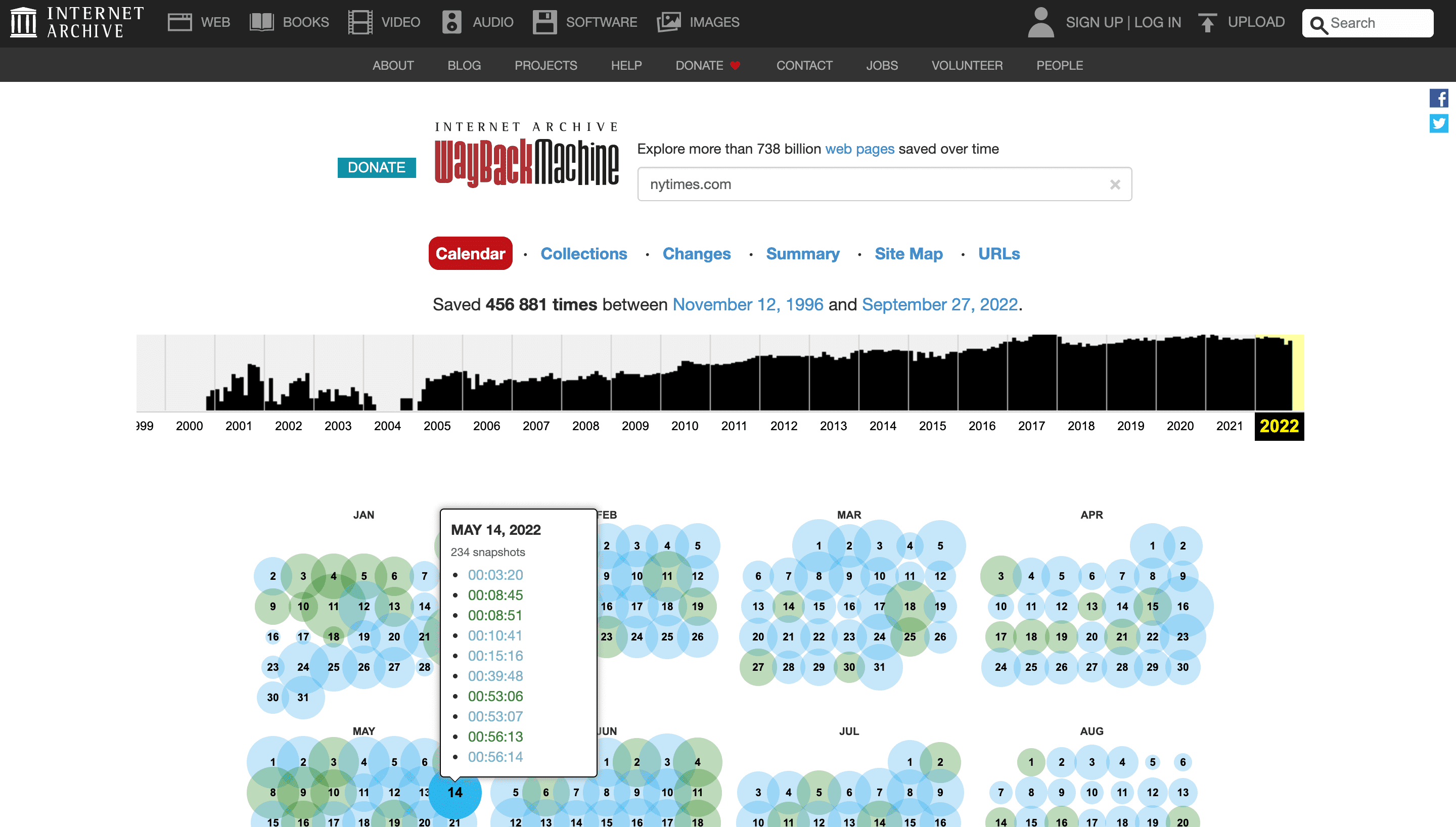
Task: Open the Help menu item
Action: pyautogui.click(x=626, y=65)
